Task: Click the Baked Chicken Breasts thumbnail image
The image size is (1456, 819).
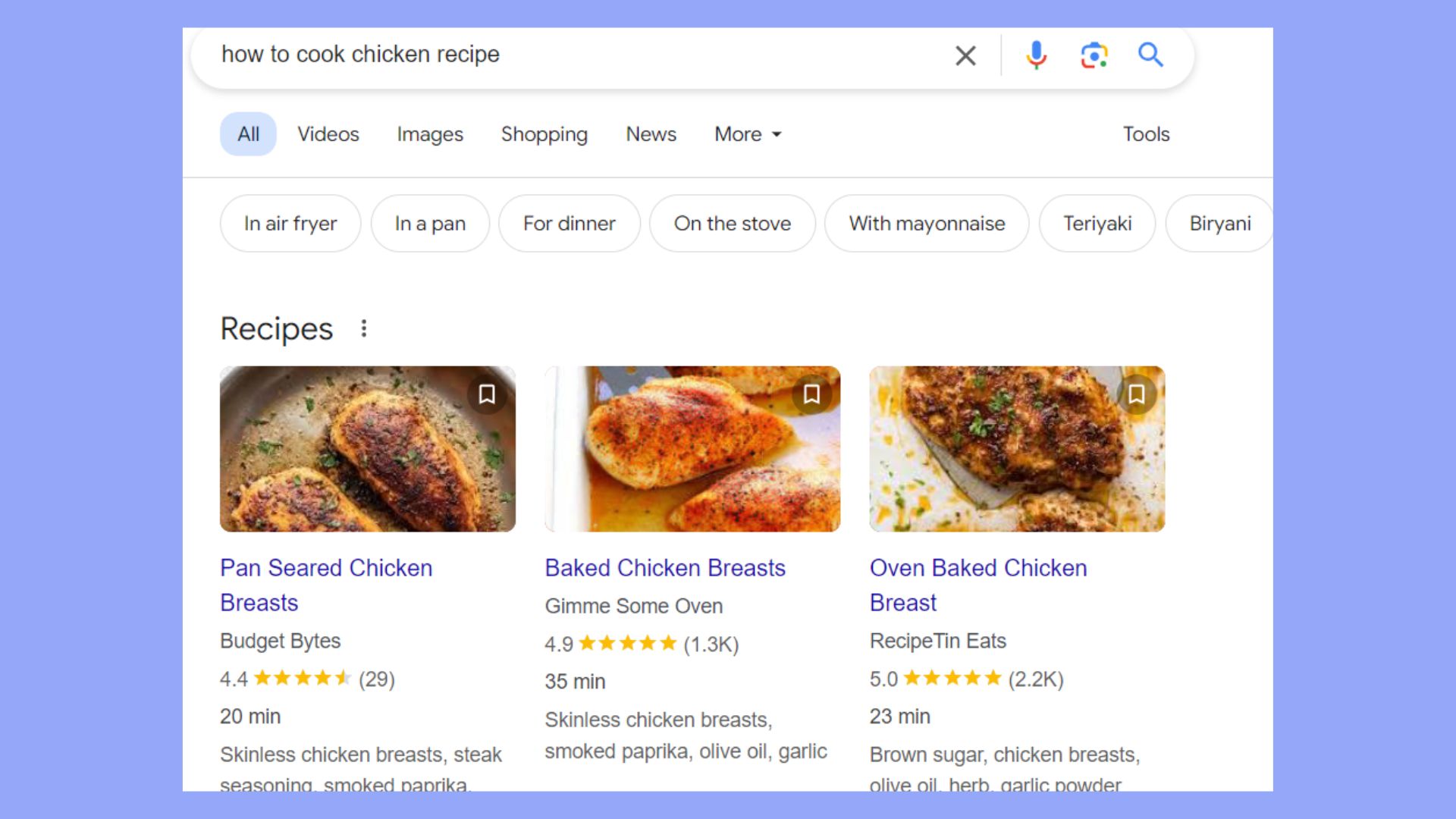Action: pyautogui.click(x=692, y=449)
